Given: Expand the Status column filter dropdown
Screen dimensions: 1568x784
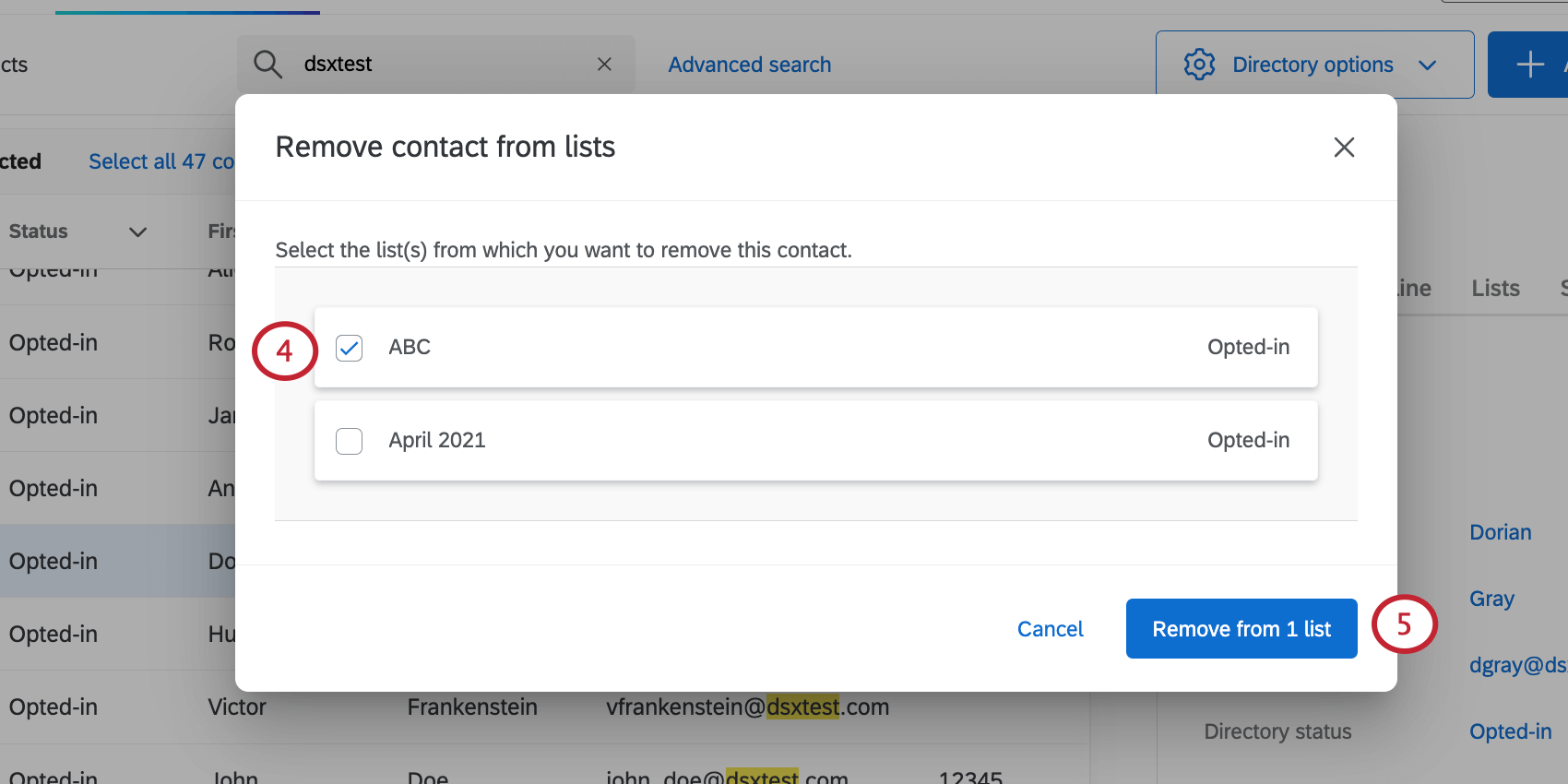Looking at the screenshot, I should click(x=137, y=232).
